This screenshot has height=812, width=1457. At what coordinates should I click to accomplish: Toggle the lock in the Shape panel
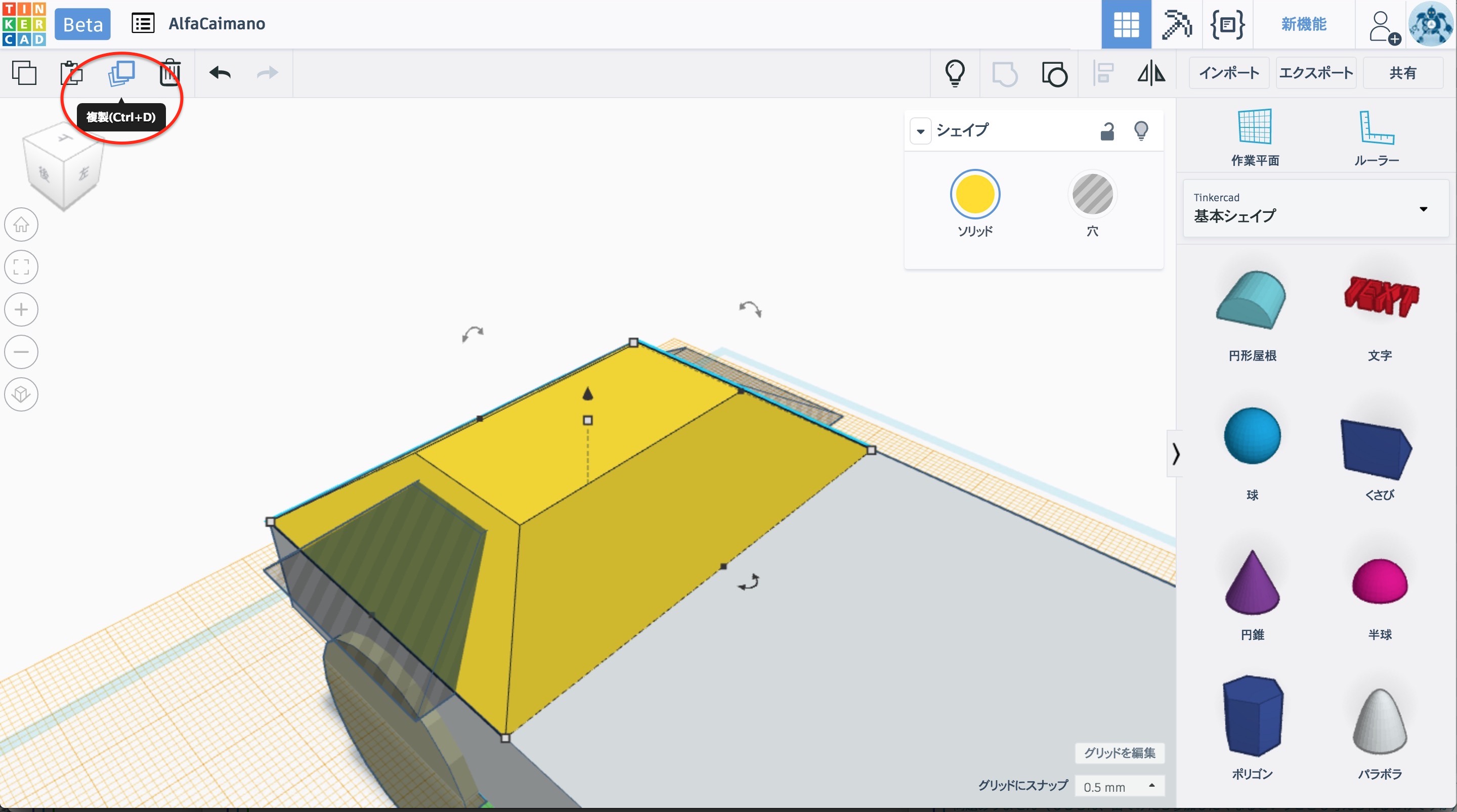pyautogui.click(x=1107, y=131)
